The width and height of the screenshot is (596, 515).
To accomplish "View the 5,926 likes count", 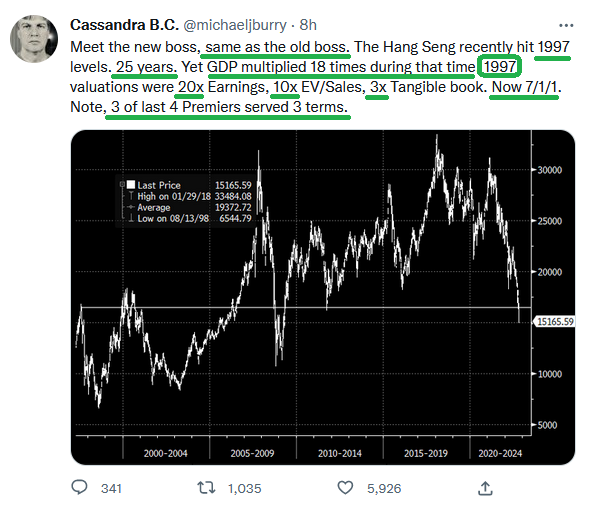I will click(x=384, y=488).
